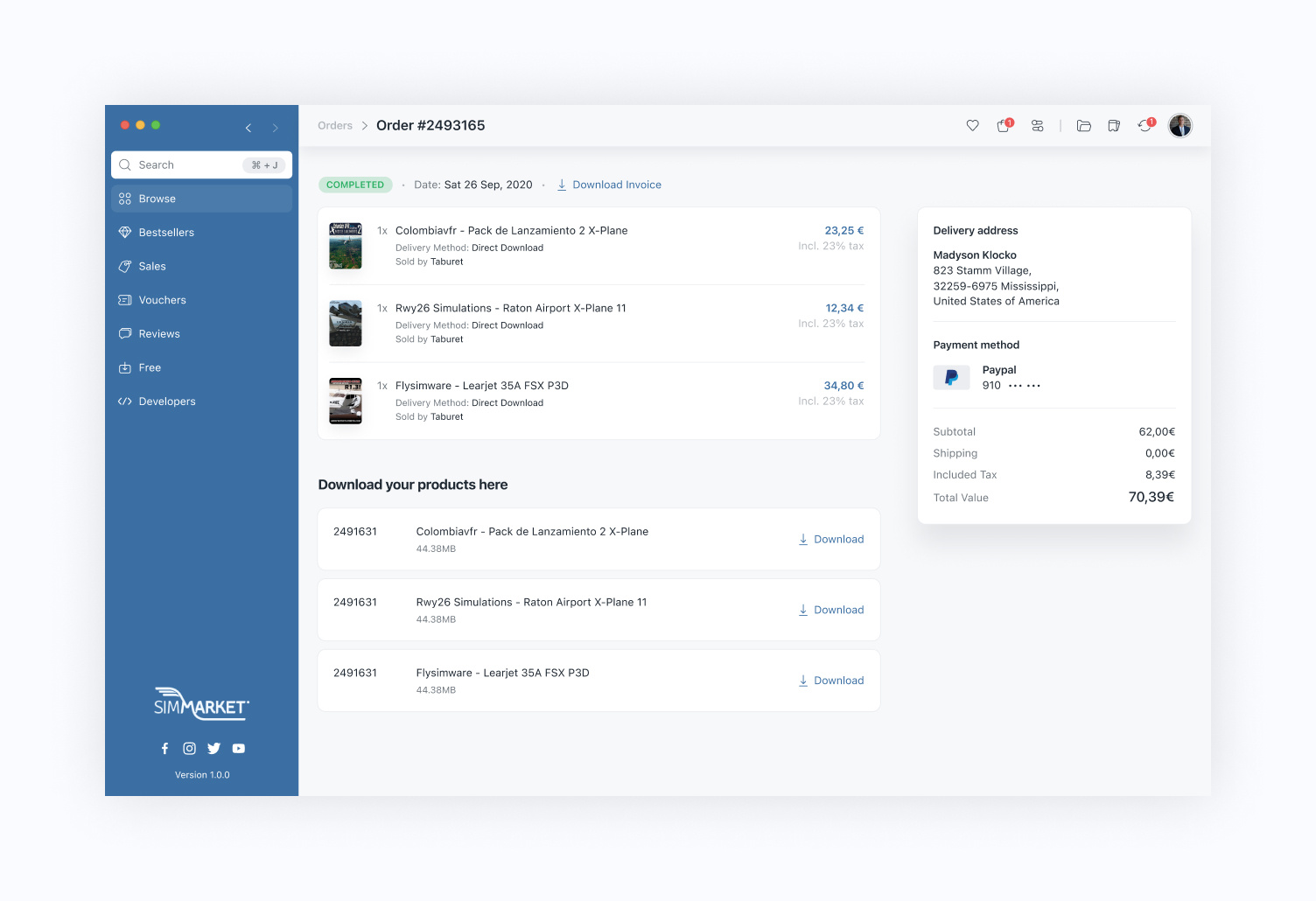
Task: Open the Reviews section
Action: coord(160,333)
